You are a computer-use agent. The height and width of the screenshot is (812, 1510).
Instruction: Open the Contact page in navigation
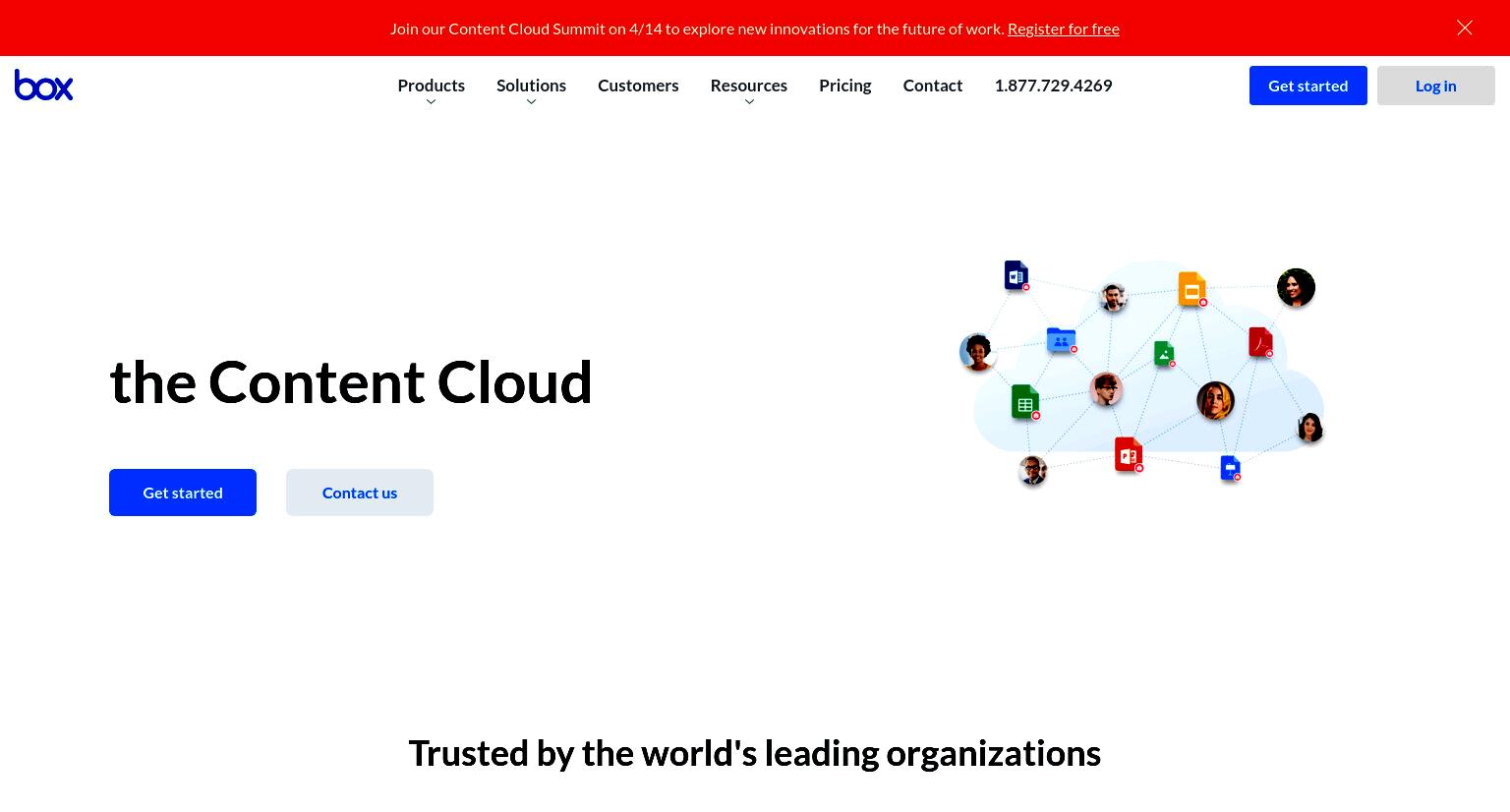point(933,86)
